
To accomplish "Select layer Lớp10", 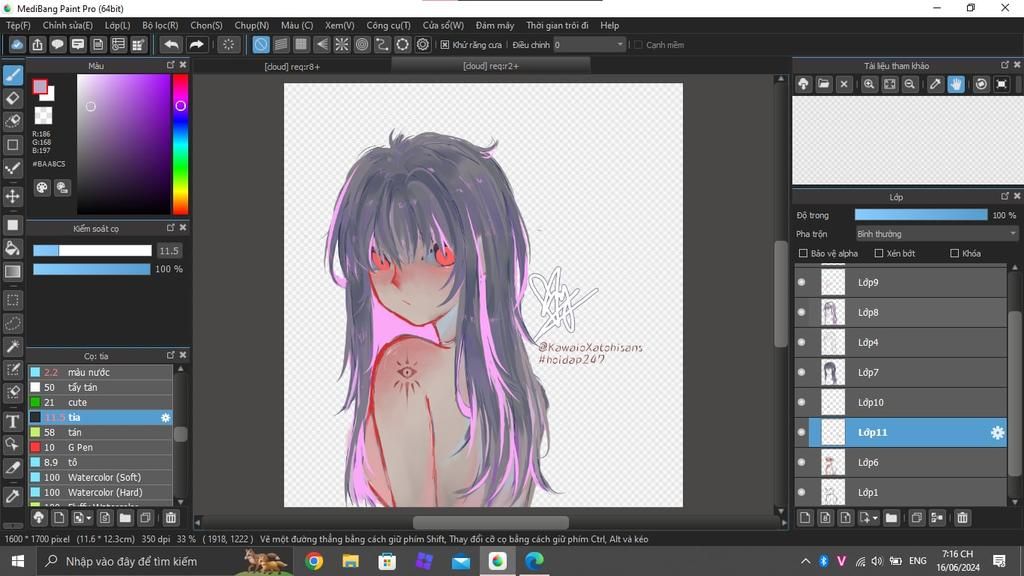I will [x=901, y=402].
